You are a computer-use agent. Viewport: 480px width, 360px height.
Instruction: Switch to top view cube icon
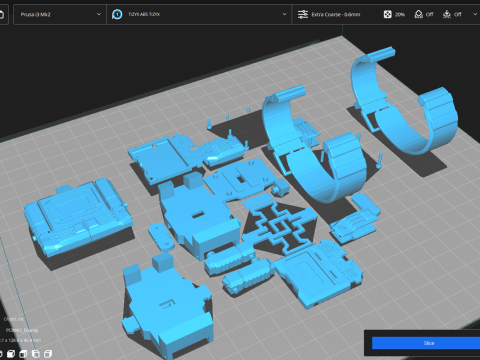pyautogui.click(x=23, y=354)
